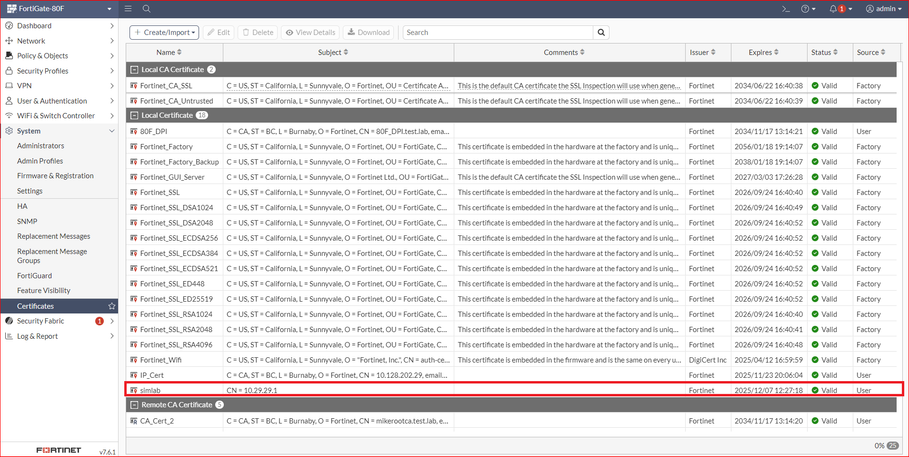Sort by the Issuer column header

click(x=703, y=52)
